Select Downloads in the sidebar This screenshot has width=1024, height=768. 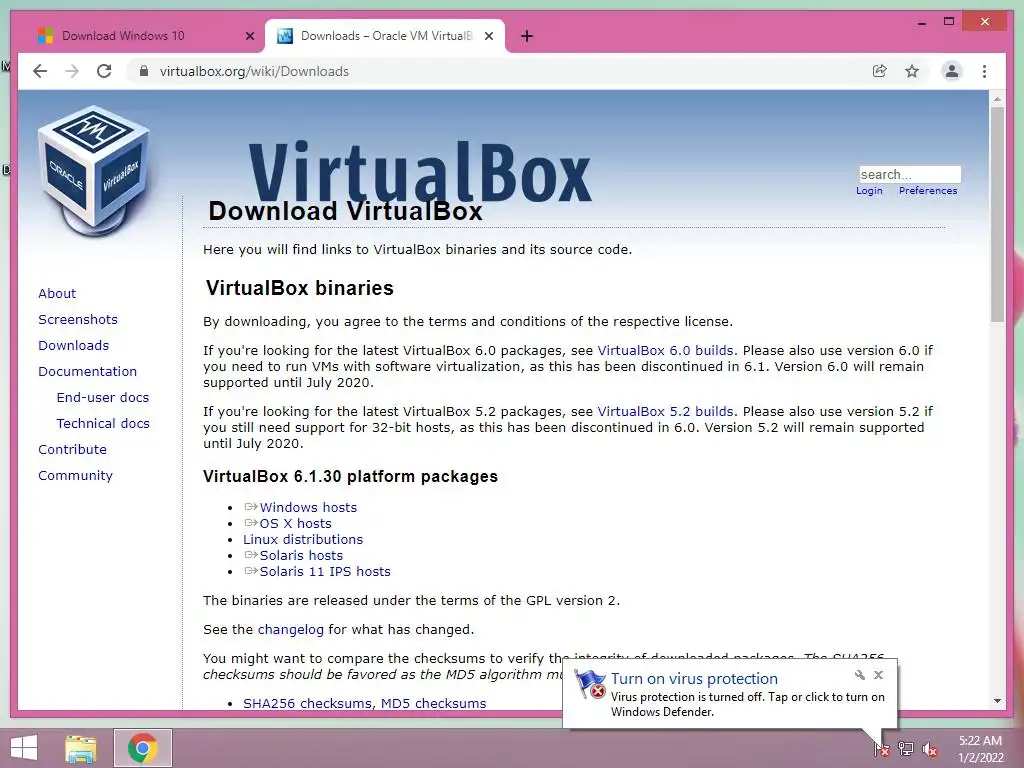[x=73, y=345]
